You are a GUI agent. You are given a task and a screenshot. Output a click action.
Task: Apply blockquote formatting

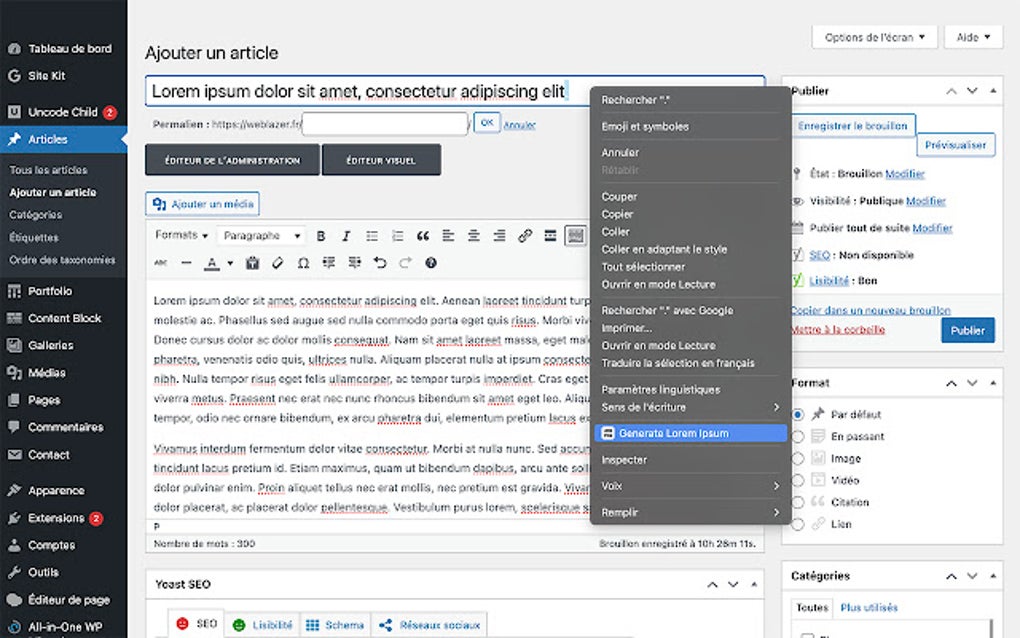[x=424, y=236]
